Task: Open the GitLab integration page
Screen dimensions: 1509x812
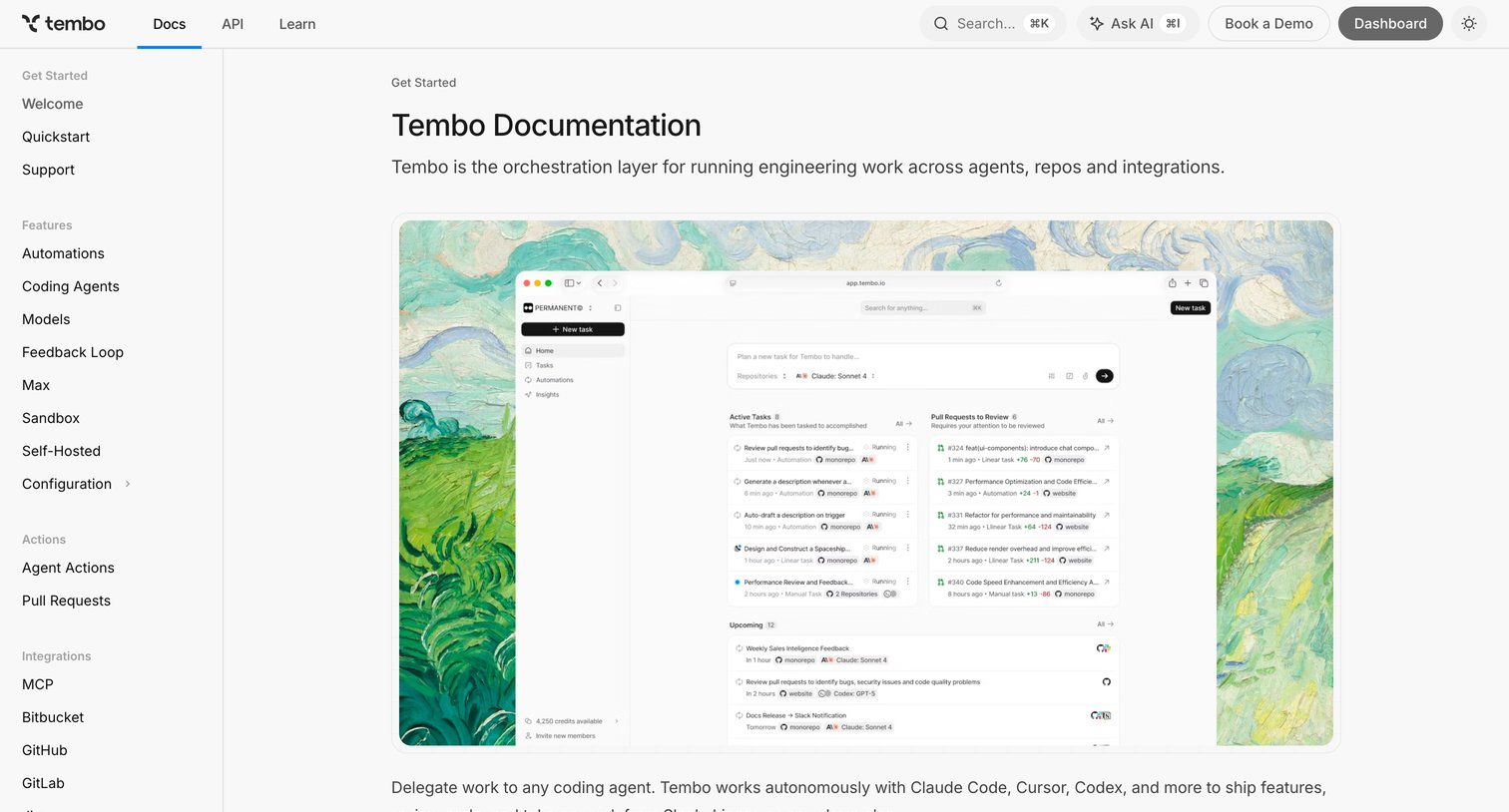Action: (x=43, y=783)
